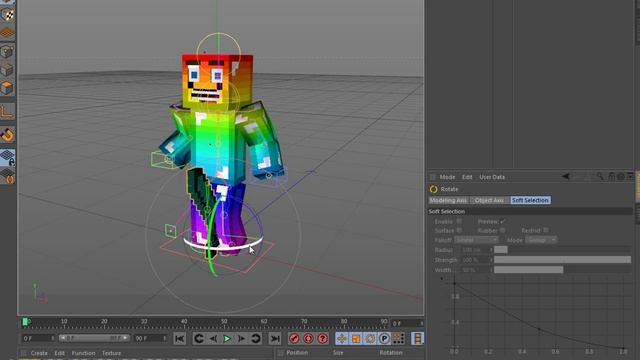This screenshot has height=360, width=640.
Task: Open the Attributes Edit menu
Action: click(467, 177)
